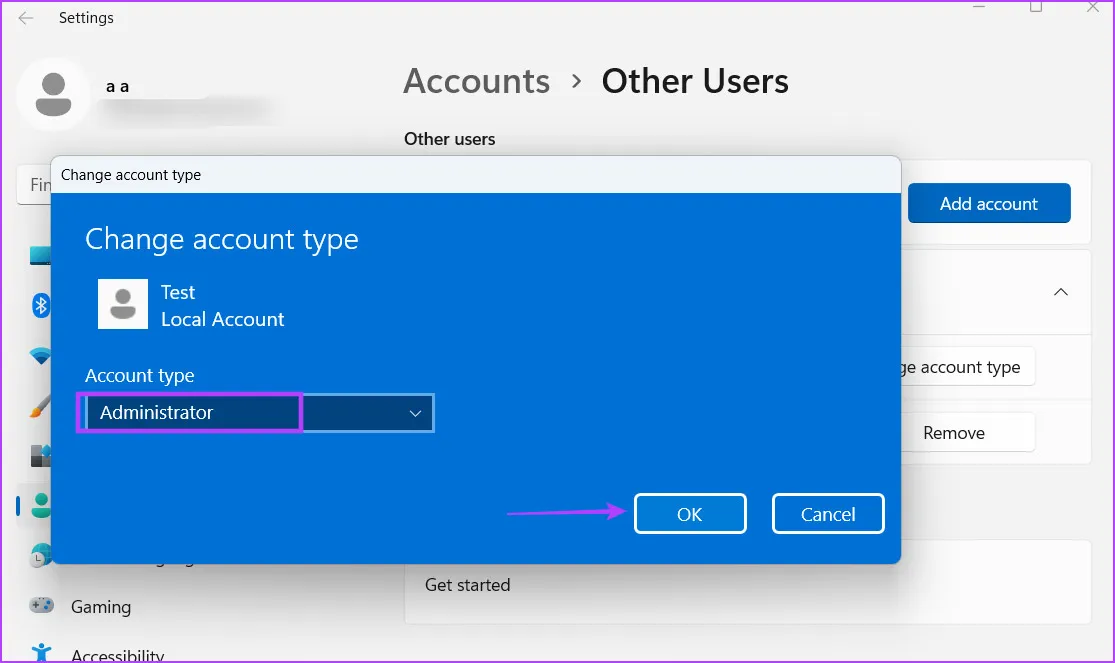Click the Test account avatar in dialog
Image resolution: width=1115 pixels, height=663 pixels.
point(123,304)
